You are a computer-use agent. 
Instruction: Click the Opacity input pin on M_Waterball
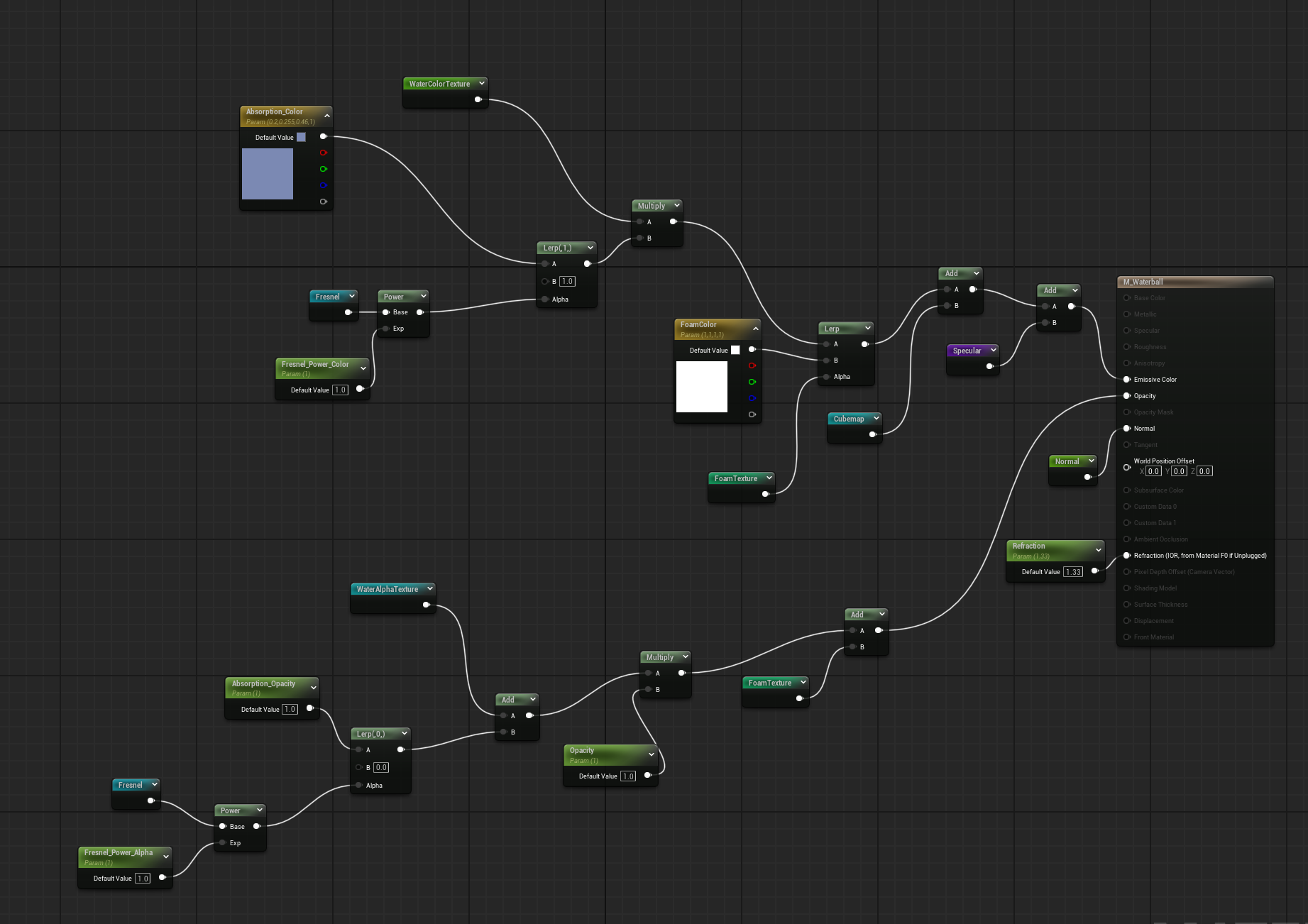click(x=1127, y=396)
